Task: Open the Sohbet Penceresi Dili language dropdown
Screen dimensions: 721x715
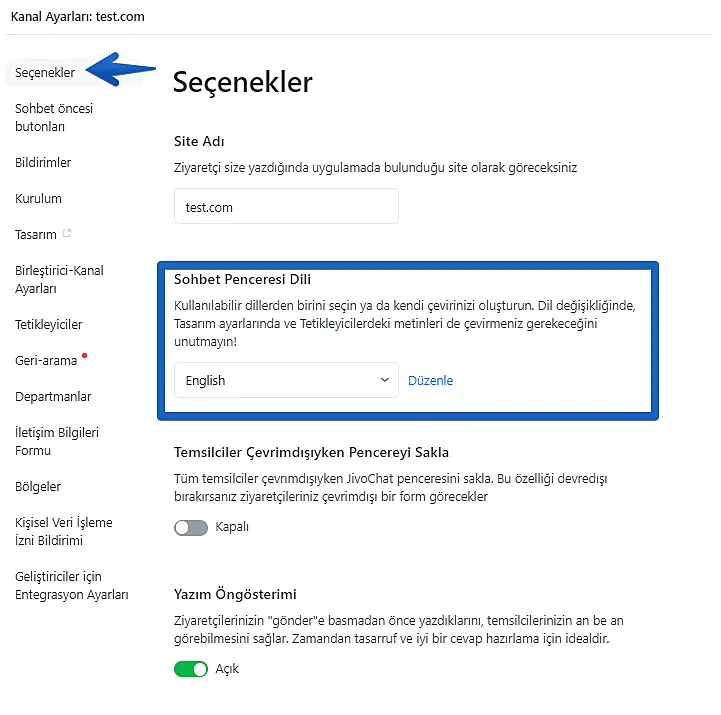Action: coord(286,380)
